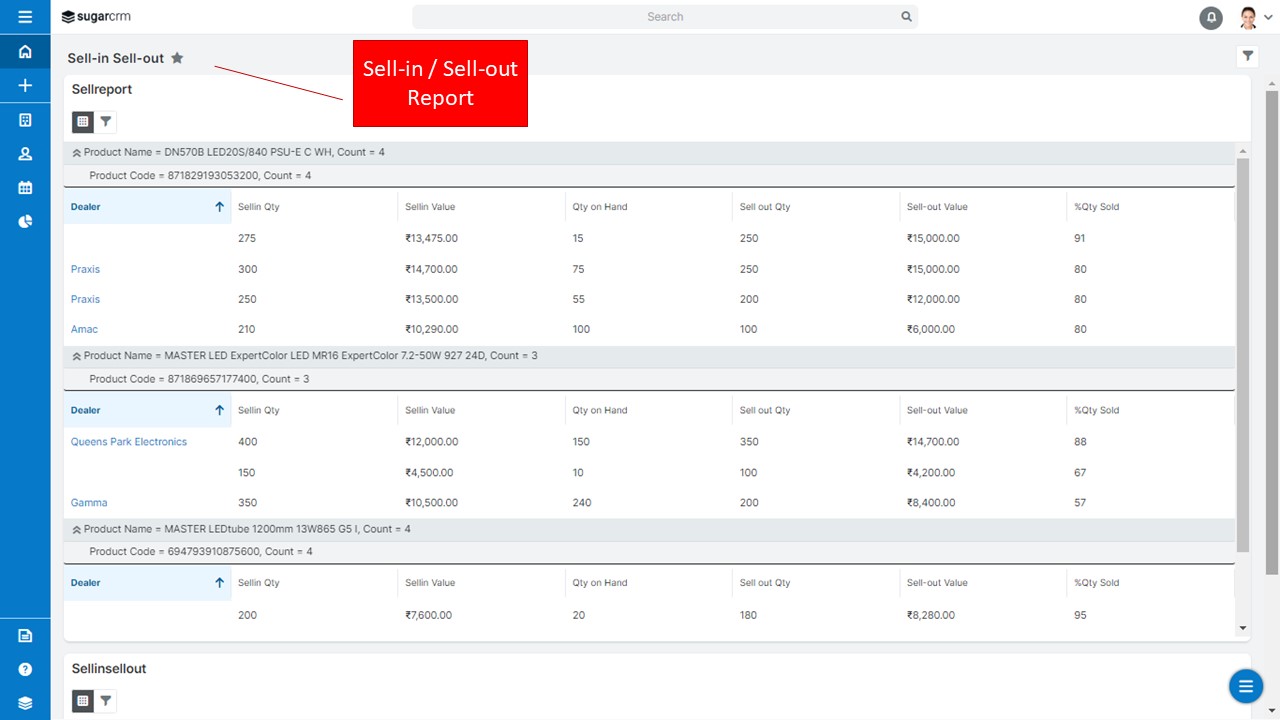
Task: Click Sell-out Value header in ExpertColor table
Action: (936, 410)
